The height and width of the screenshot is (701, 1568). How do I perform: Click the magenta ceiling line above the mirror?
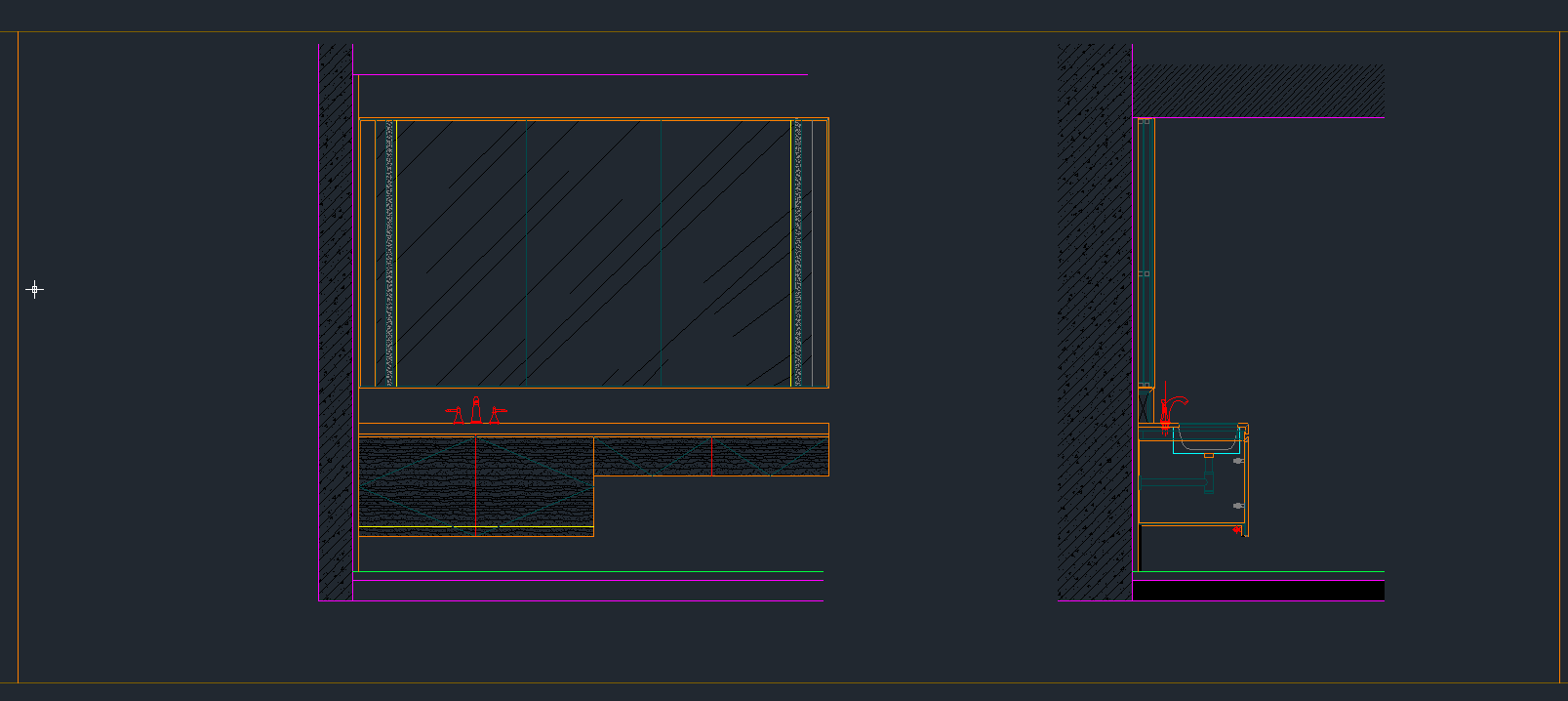[580, 74]
